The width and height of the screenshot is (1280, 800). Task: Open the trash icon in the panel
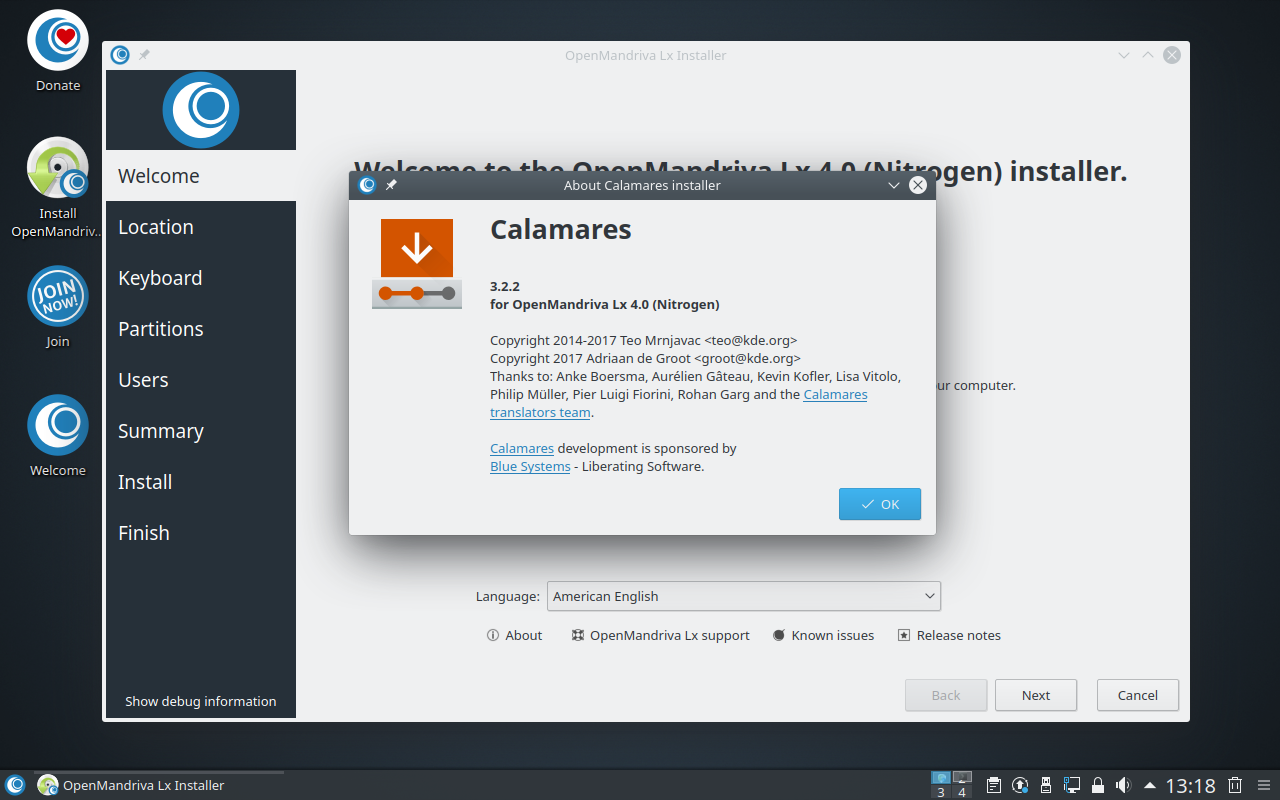1235,785
